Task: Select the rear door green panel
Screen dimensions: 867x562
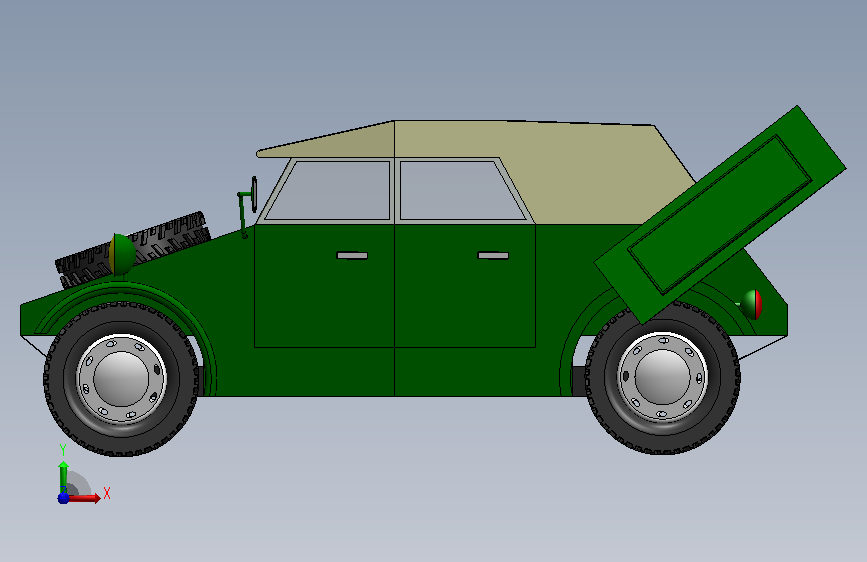Action: coord(465,299)
